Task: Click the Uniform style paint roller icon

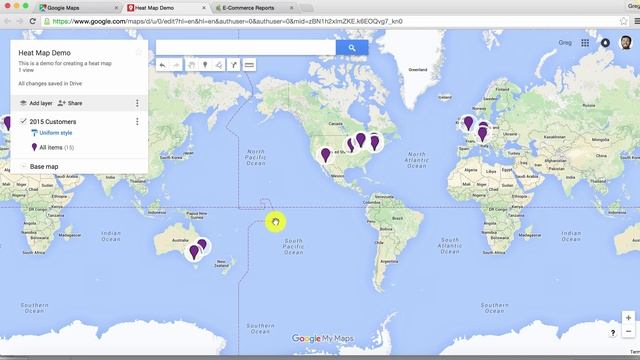Action: click(34, 133)
